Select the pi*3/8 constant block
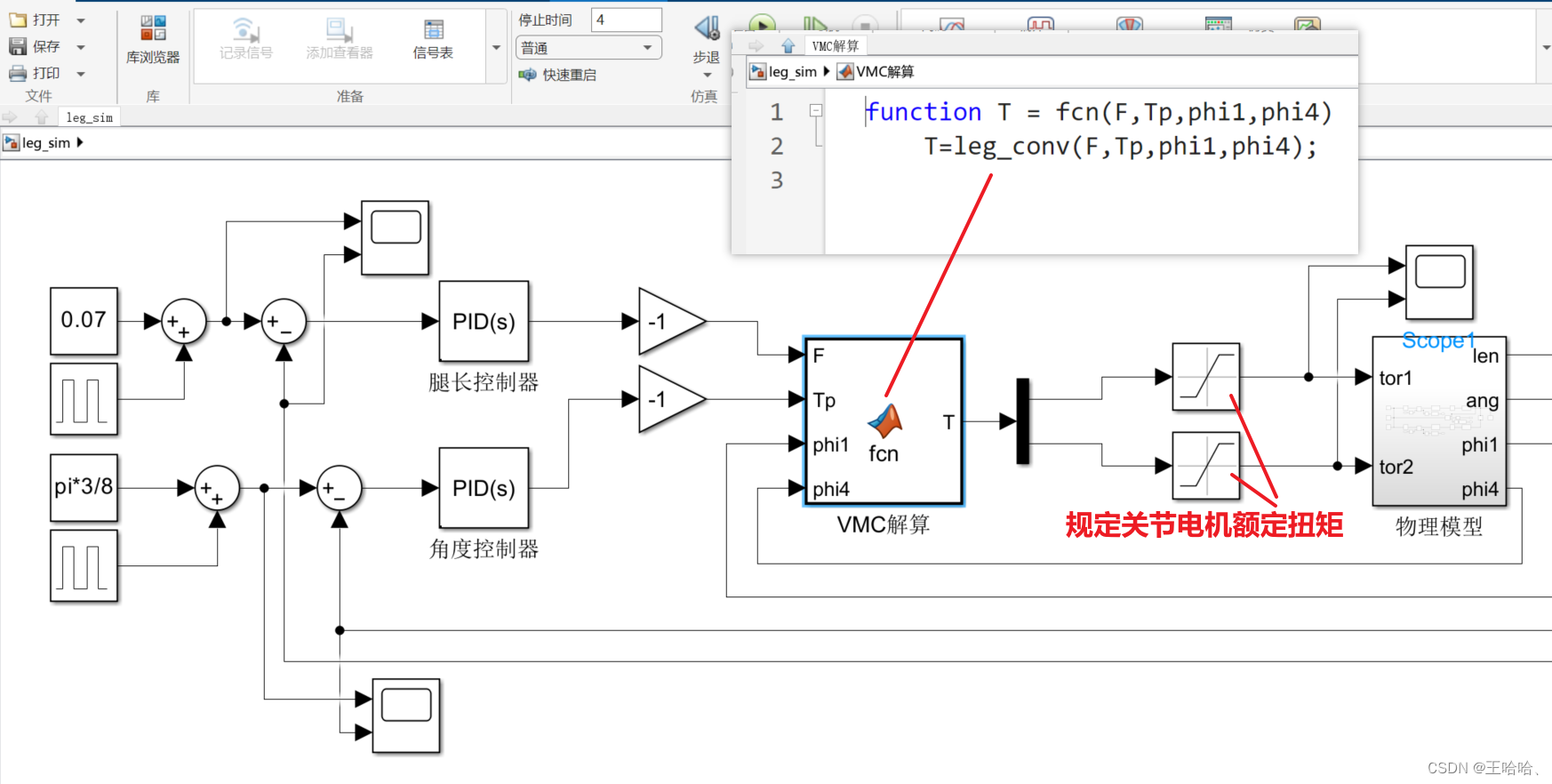 coord(84,487)
